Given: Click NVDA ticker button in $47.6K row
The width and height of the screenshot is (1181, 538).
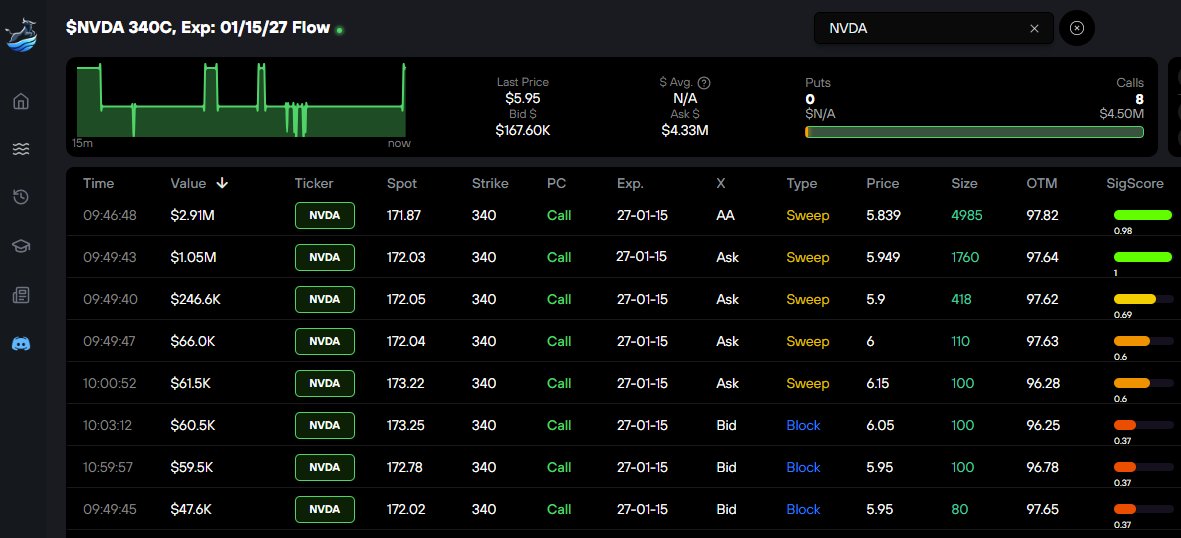Looking at the screenshot, I should (x=325, y=509).
